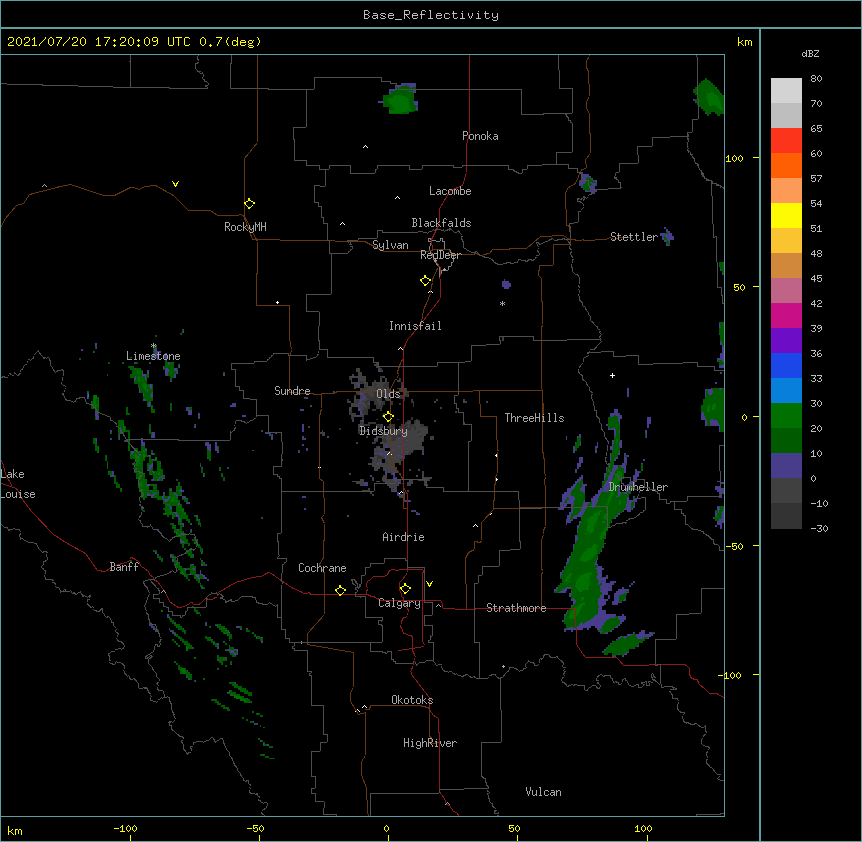Click the Didsbury label
Viewport: 862px width, 842px height.
[384, 431]
